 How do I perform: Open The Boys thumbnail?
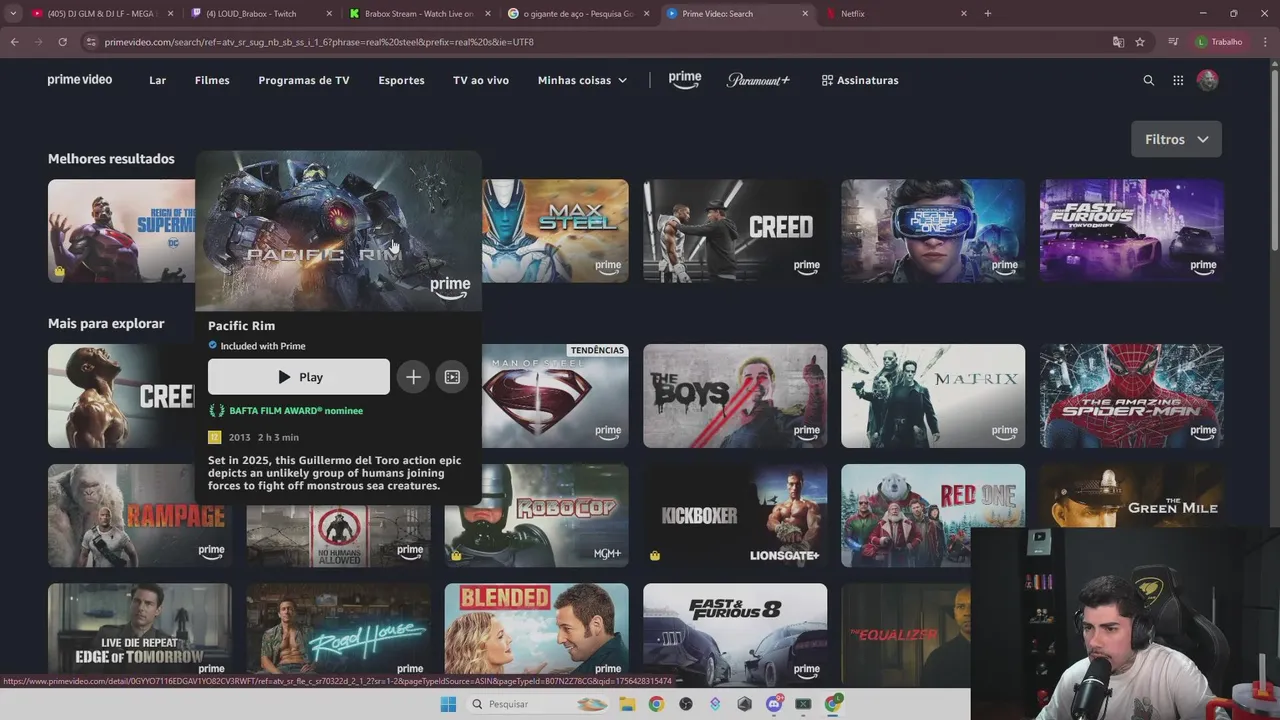pyautogui.click(x=735, y=396)
